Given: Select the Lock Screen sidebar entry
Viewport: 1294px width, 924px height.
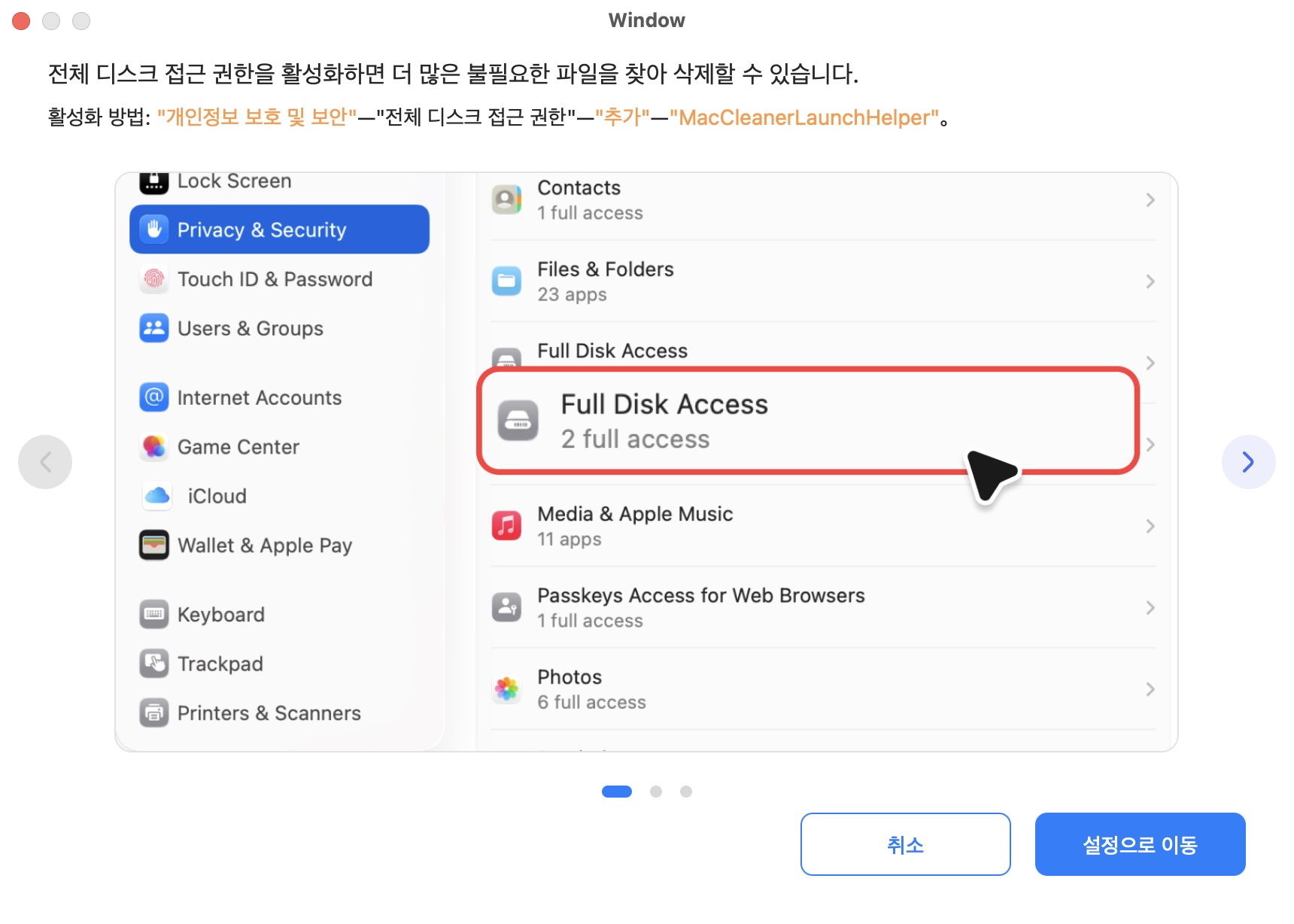Looking at the screenshot, I should (x=233, y=181).
